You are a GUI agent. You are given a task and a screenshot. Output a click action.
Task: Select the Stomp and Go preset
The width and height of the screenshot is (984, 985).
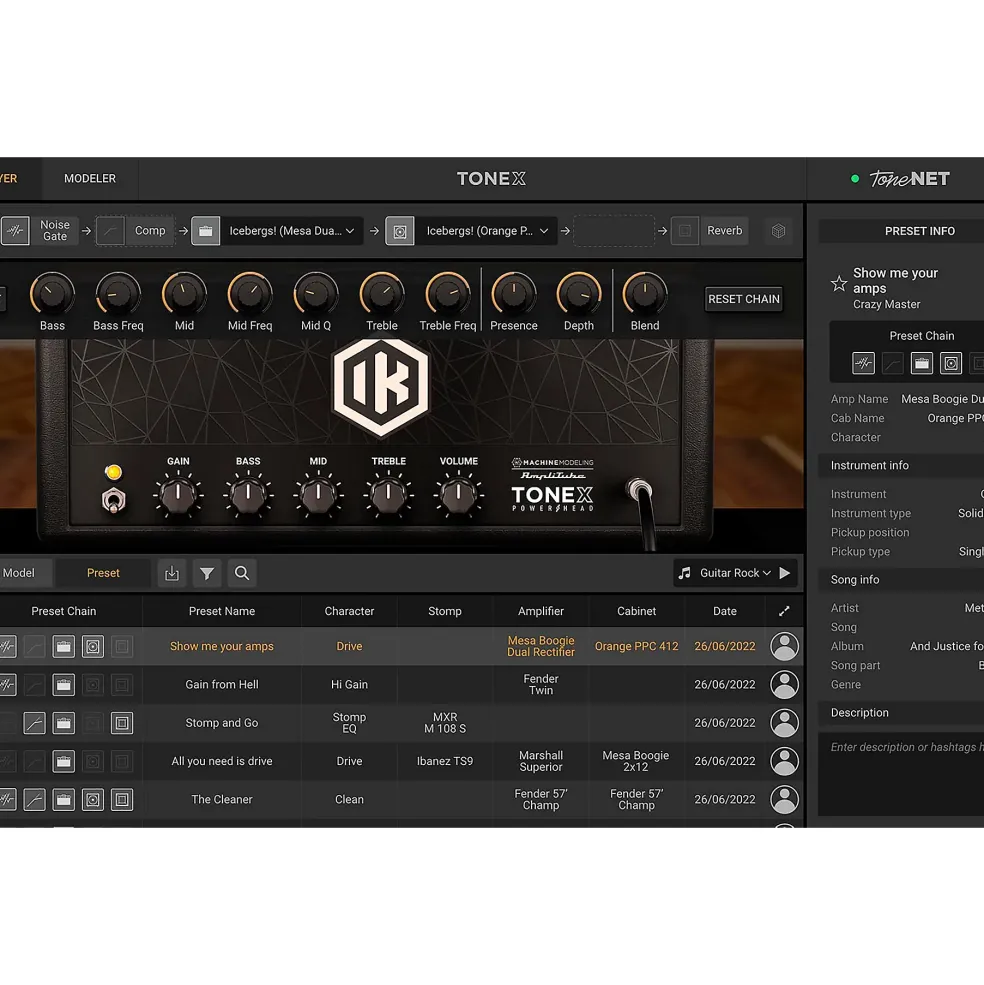222,723
